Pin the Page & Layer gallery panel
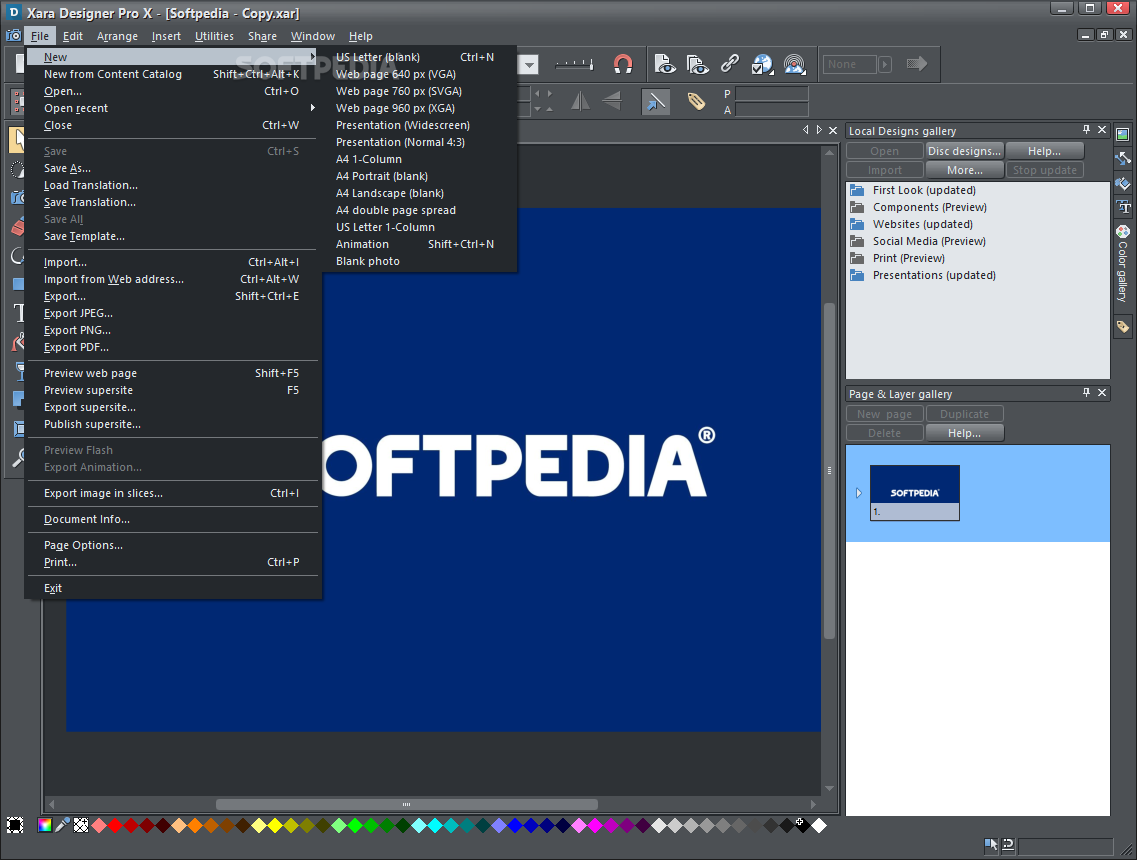The height and width of the screenshot is (860, 1137). (x=1086, y=393)
